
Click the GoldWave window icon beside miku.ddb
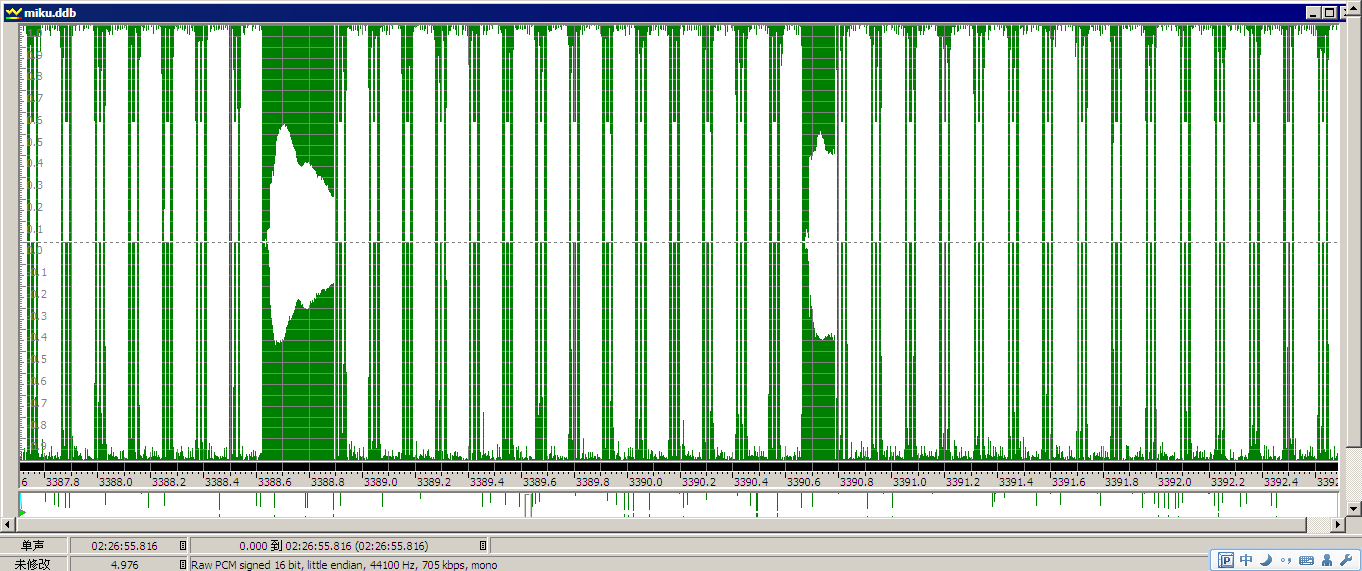[12, 12]
